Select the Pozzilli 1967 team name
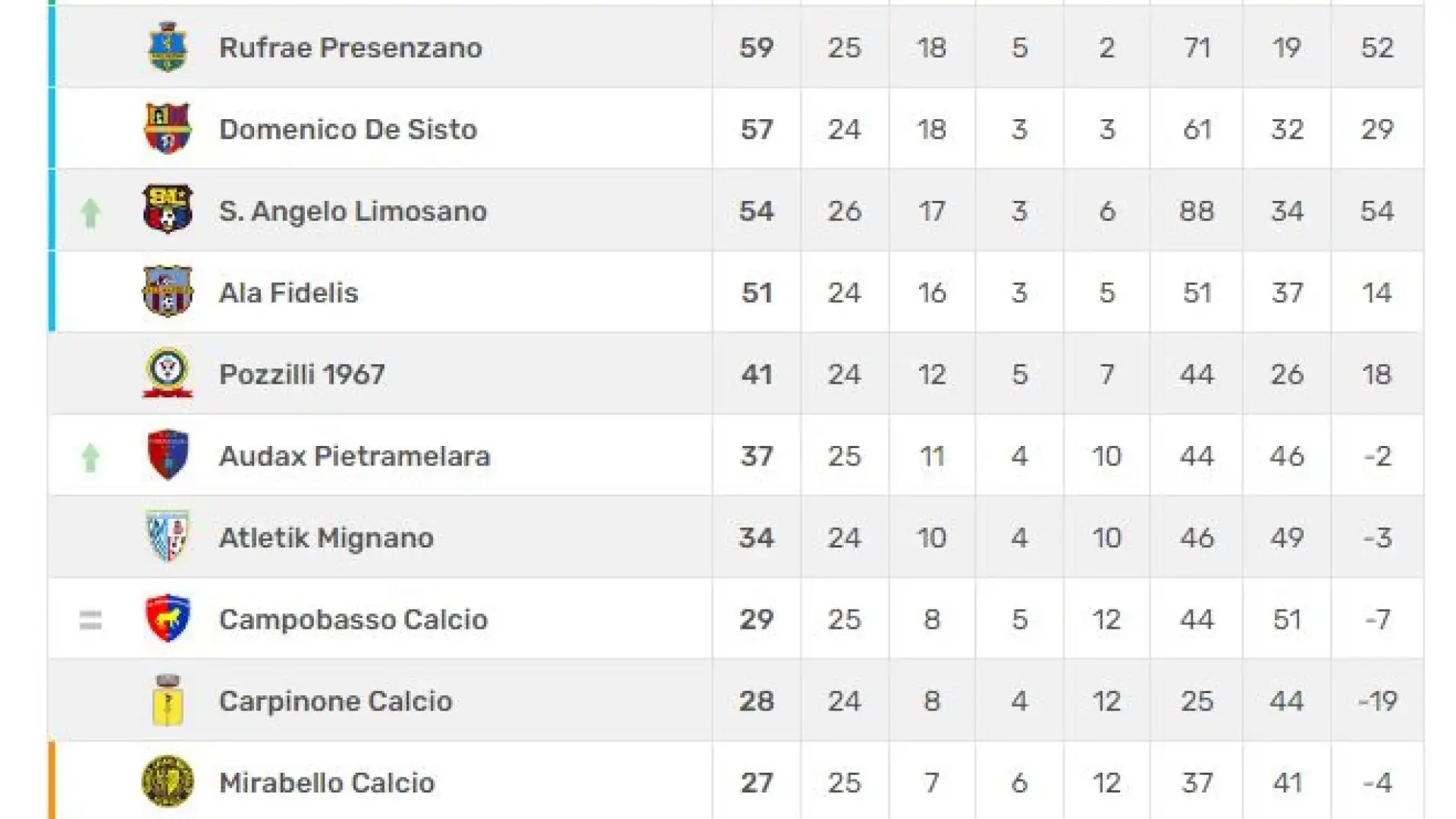The width and height of the screenshot is (1456, 819). tap(302, 374)
